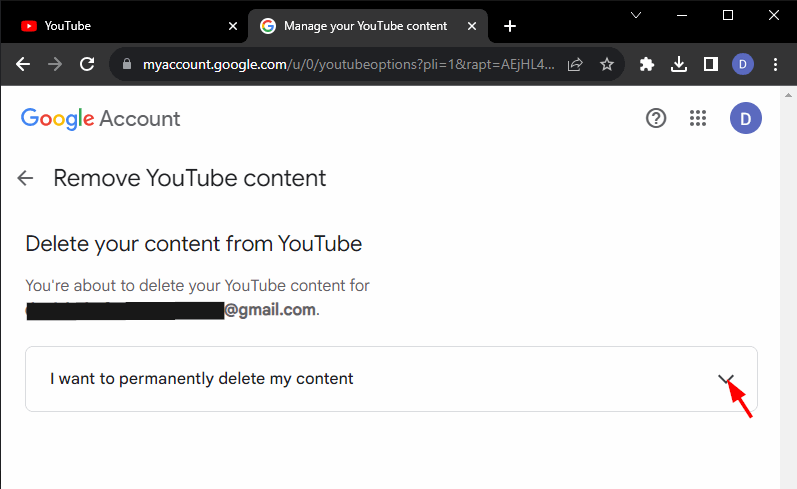Image resolution: width=797 pixels, height=489 pixels.
Task: Expand the permanently delete content chevron
Action: 727,379
